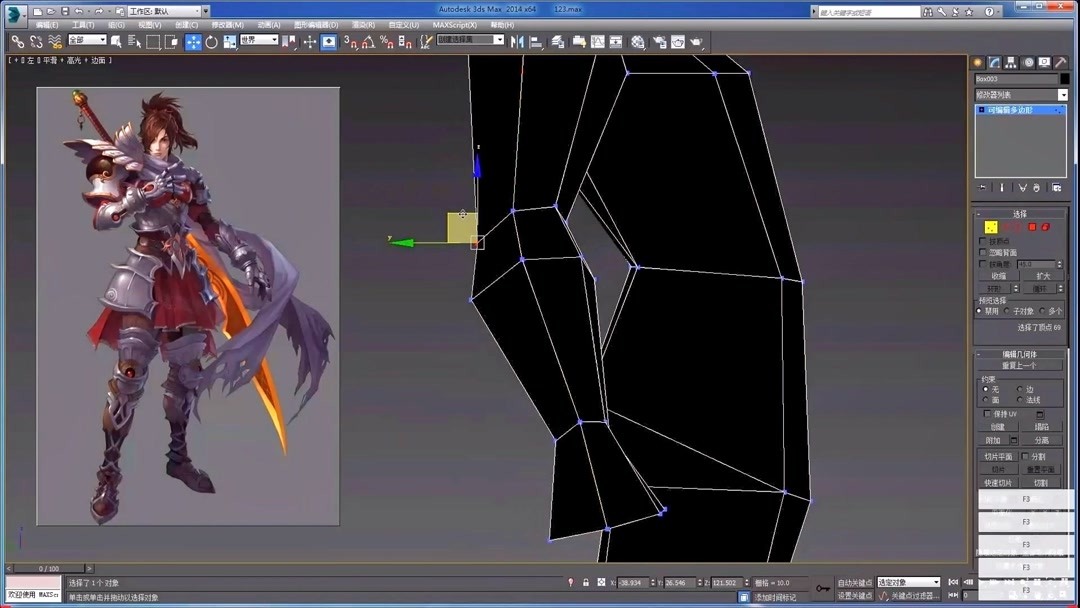Click the 附加 (Attach) button
The height and width of the screenshot is (608, 1080).
pyautogui.click(x=993, y=439)
